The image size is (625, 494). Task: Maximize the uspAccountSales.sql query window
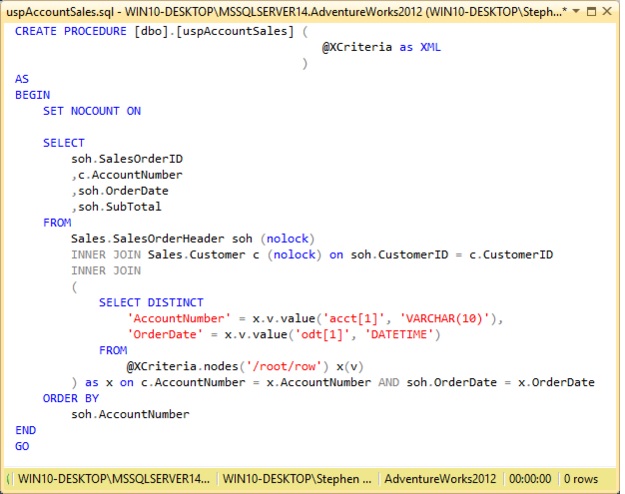(592, 11)
